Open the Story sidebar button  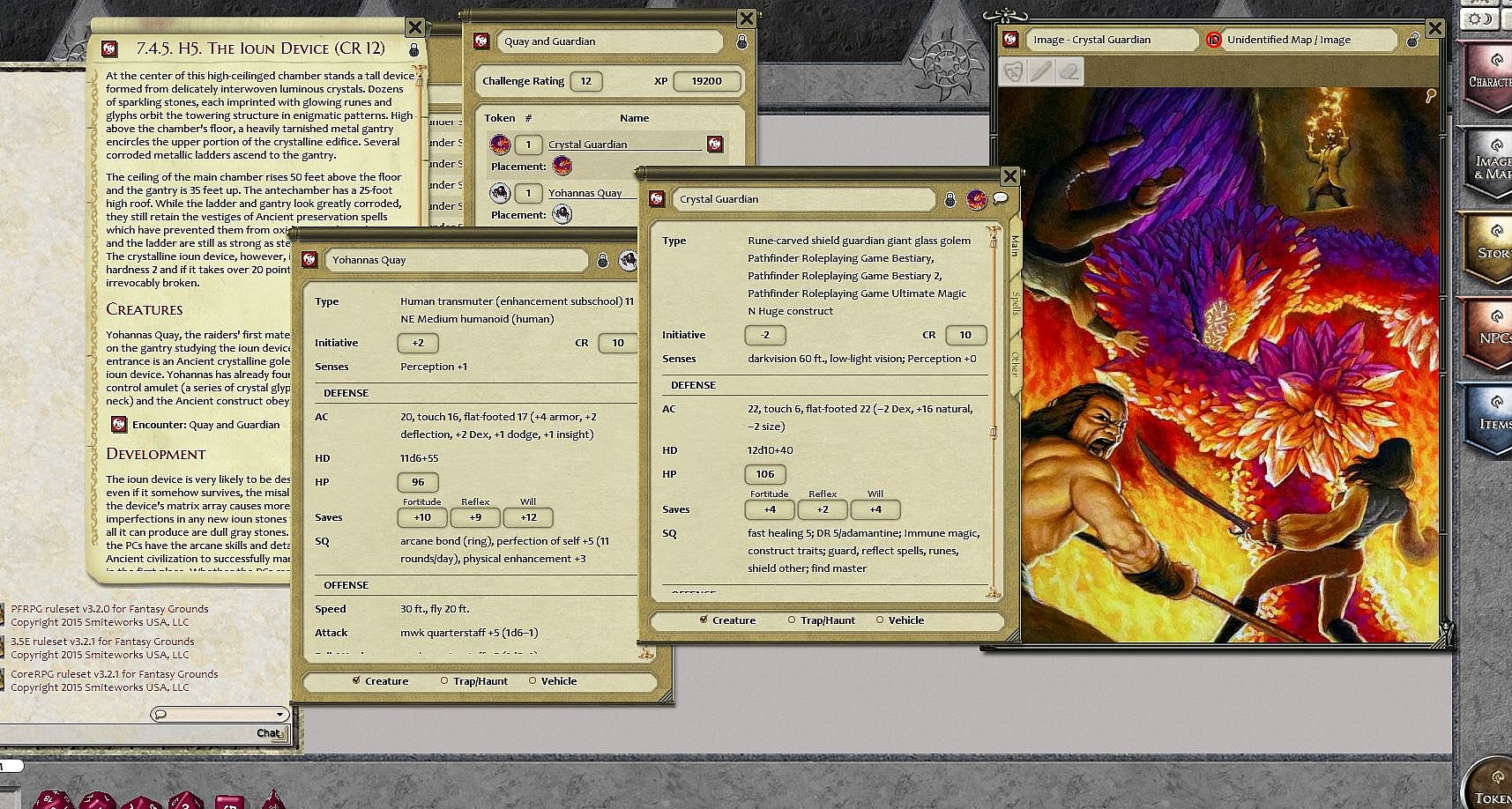[1488, 249]
